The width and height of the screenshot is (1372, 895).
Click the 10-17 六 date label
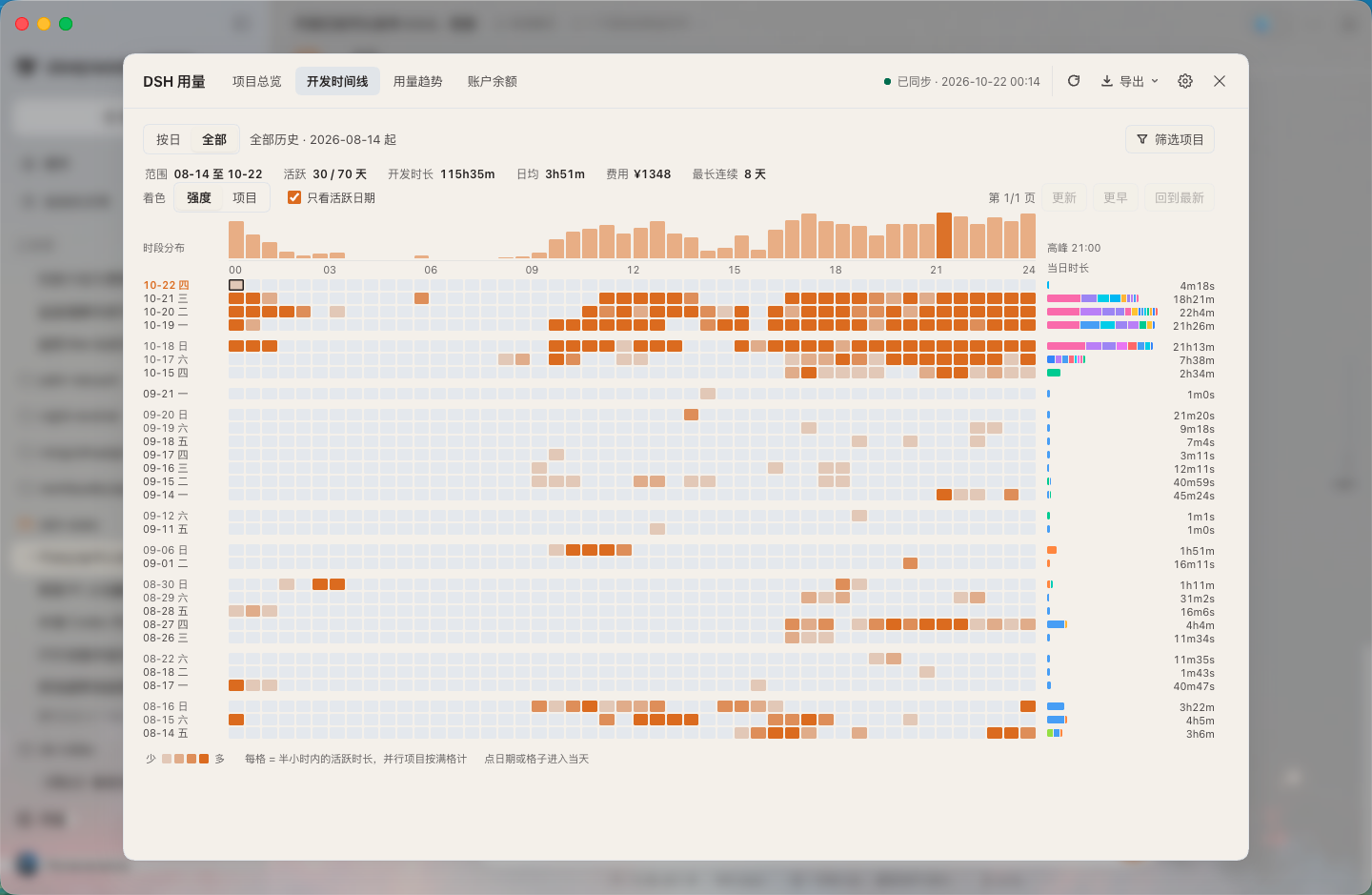click(166, 359)
